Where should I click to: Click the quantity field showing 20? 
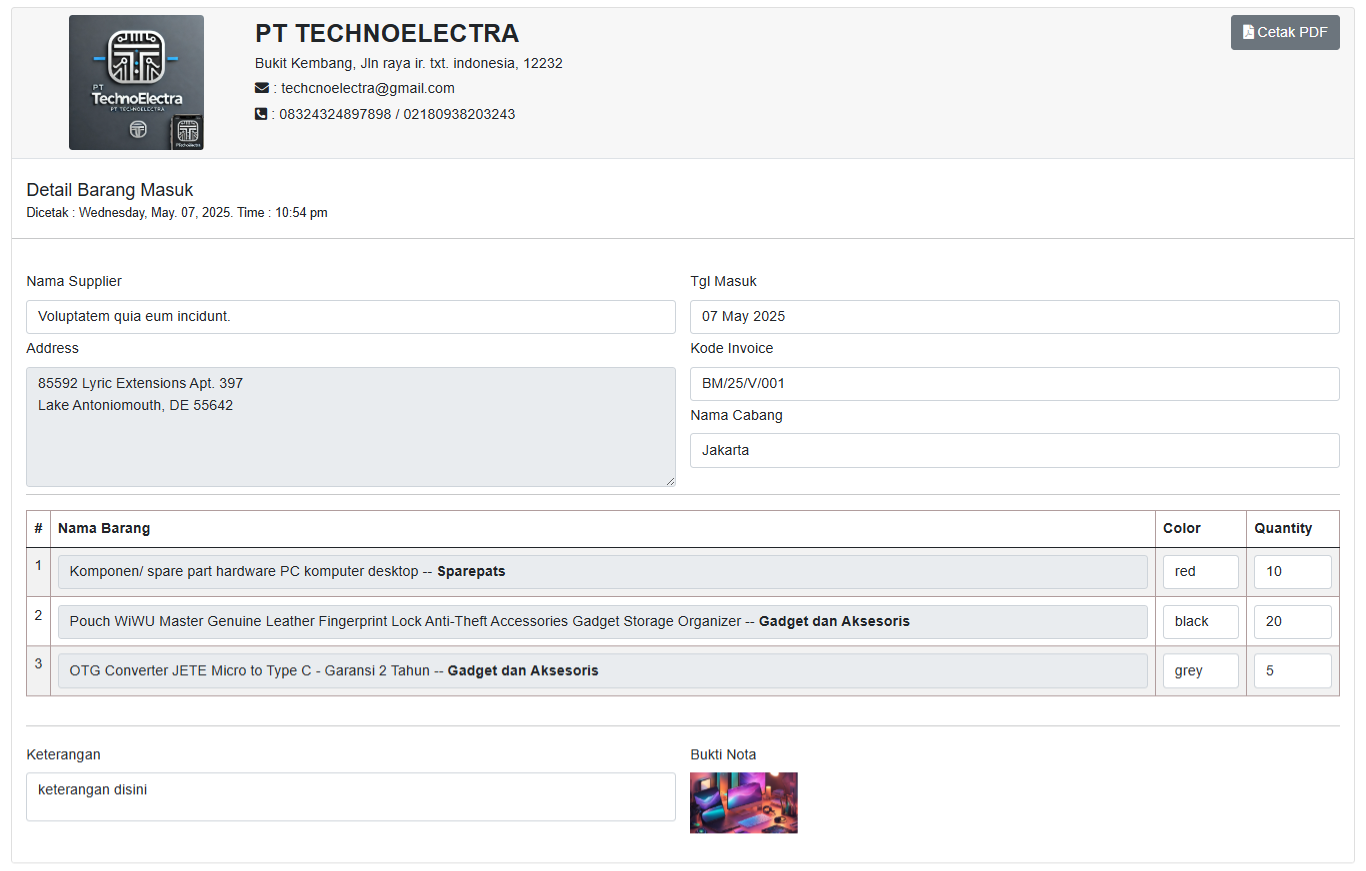click(x=1292, y=622)
